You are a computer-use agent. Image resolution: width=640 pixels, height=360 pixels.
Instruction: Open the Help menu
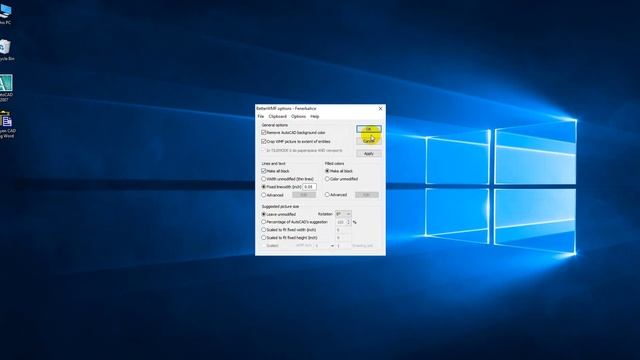click(x=315, y=117)
